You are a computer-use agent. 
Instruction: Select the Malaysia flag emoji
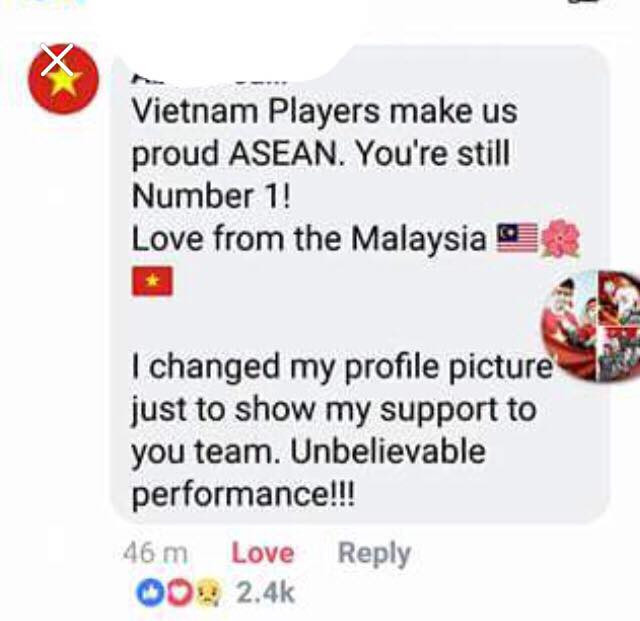click(517, 238)
